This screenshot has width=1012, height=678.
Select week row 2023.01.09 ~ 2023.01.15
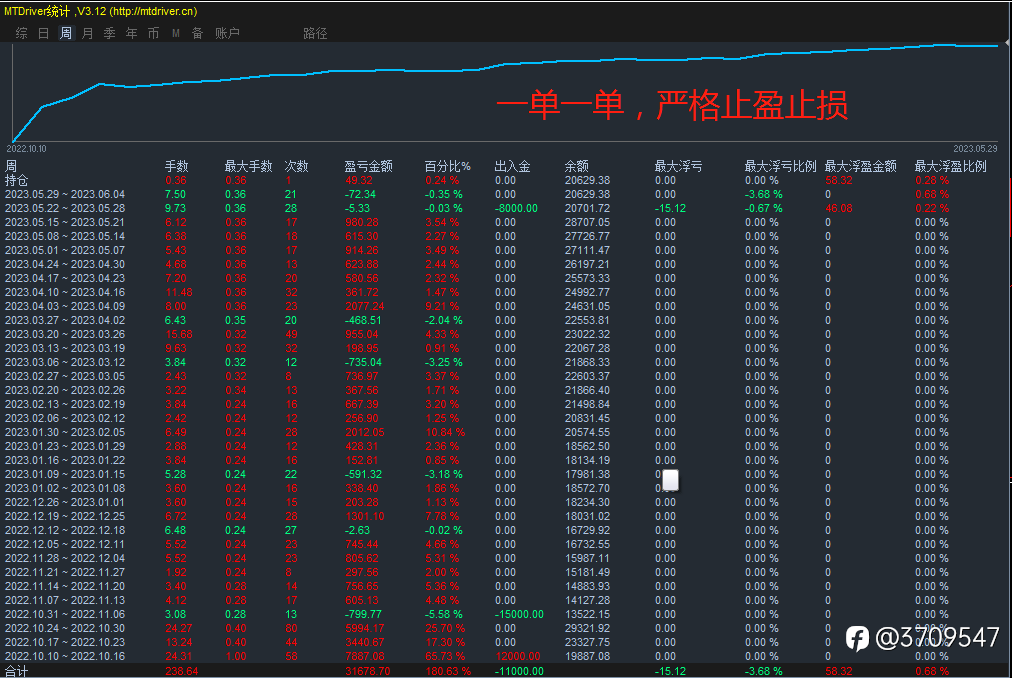click(x=506, y=474)
